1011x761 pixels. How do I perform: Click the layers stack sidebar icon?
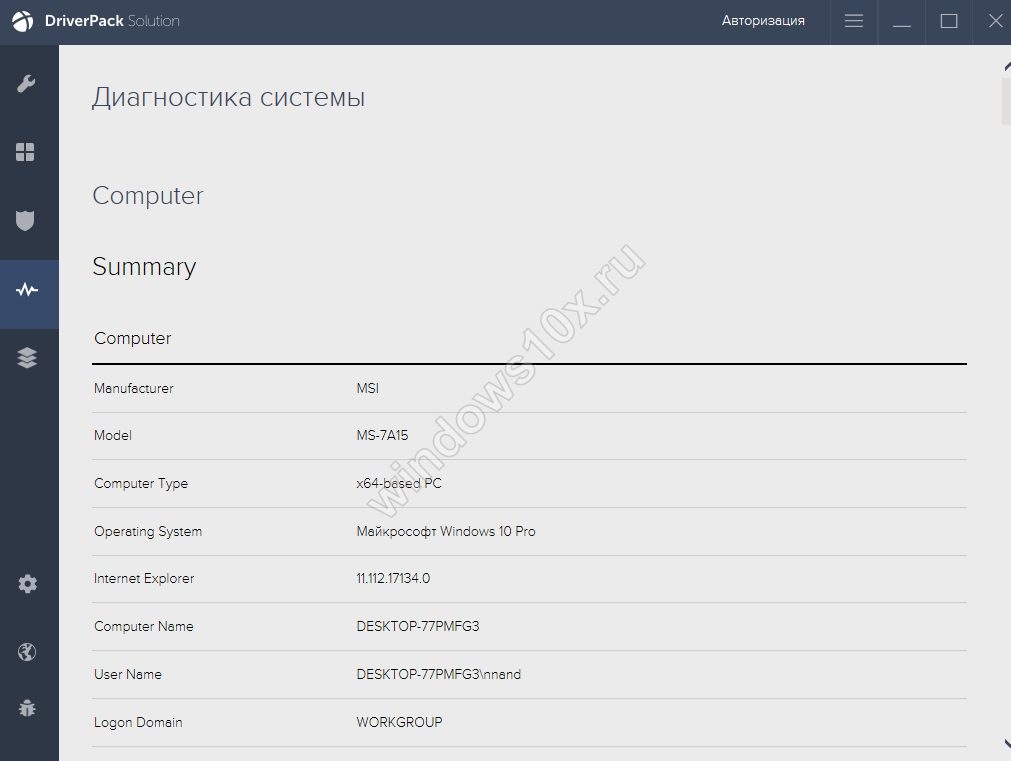(27, 358)
